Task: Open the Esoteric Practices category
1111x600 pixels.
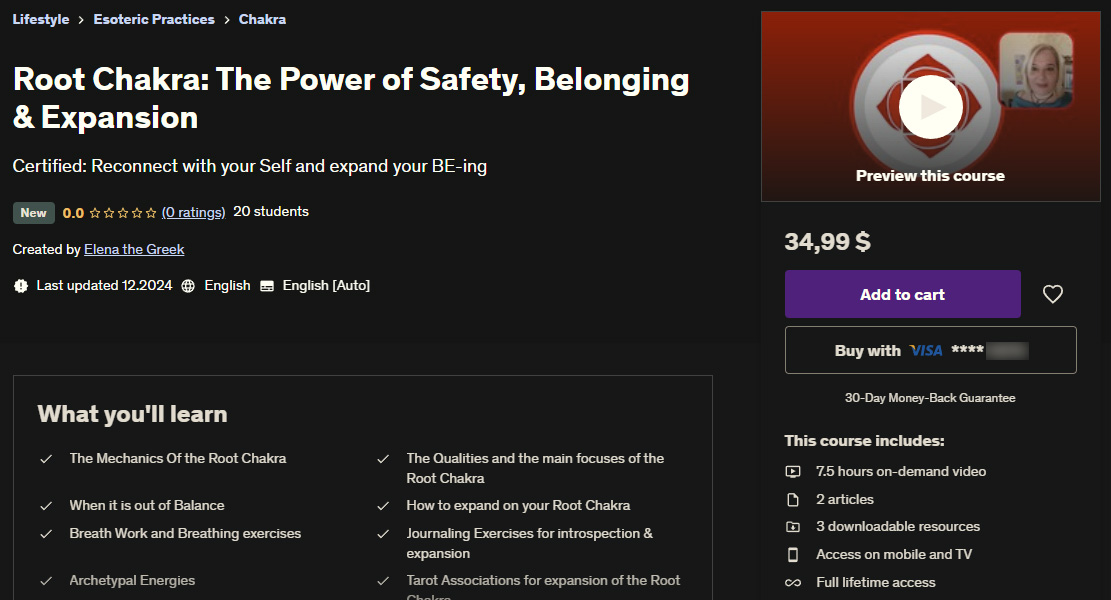Action: coord(153,19)
